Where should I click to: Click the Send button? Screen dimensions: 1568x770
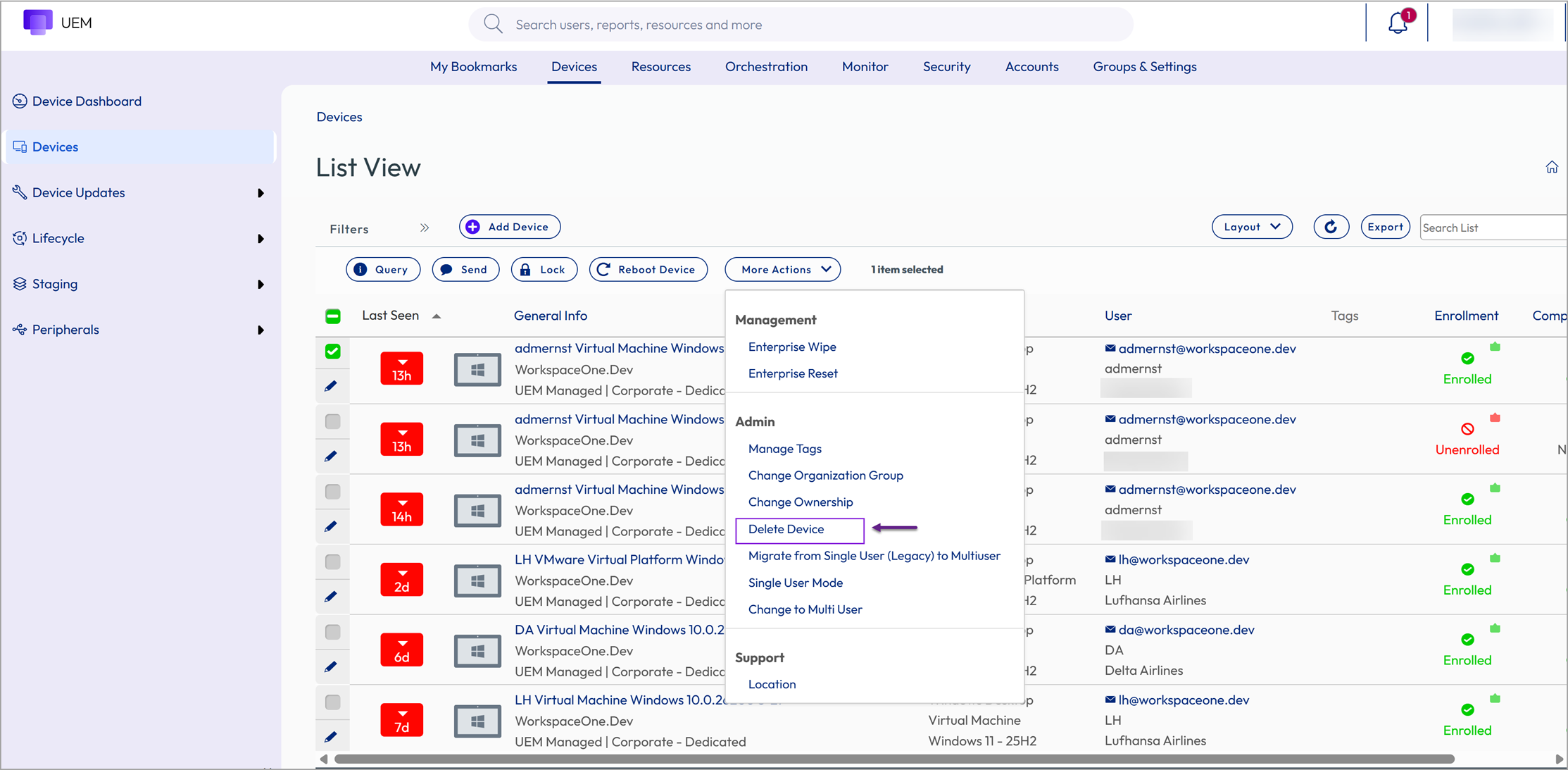(x=465, y=269)
